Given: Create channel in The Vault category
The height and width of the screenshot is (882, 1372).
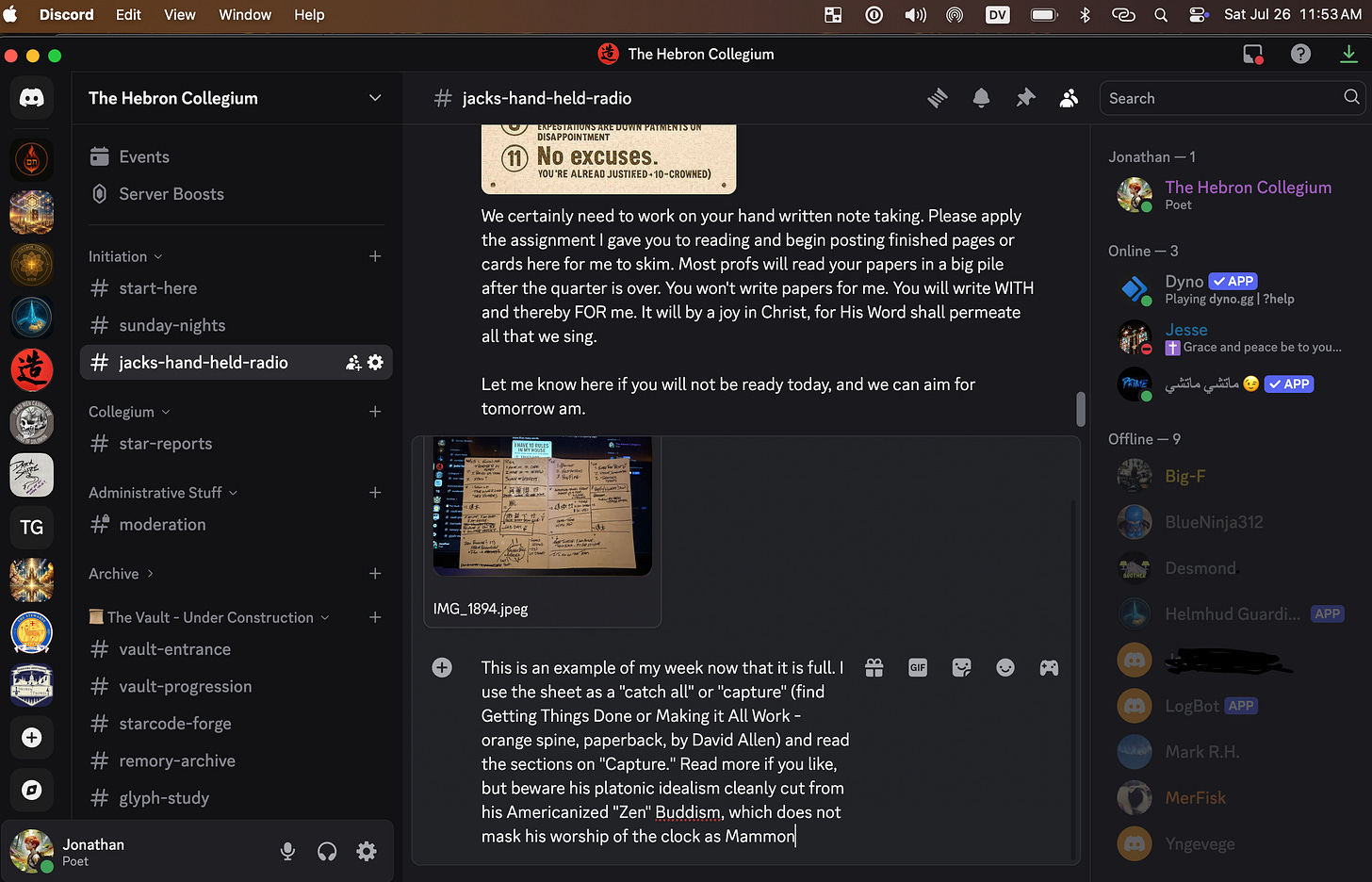Looking at the screenshot, I should [x=375, y=617].
